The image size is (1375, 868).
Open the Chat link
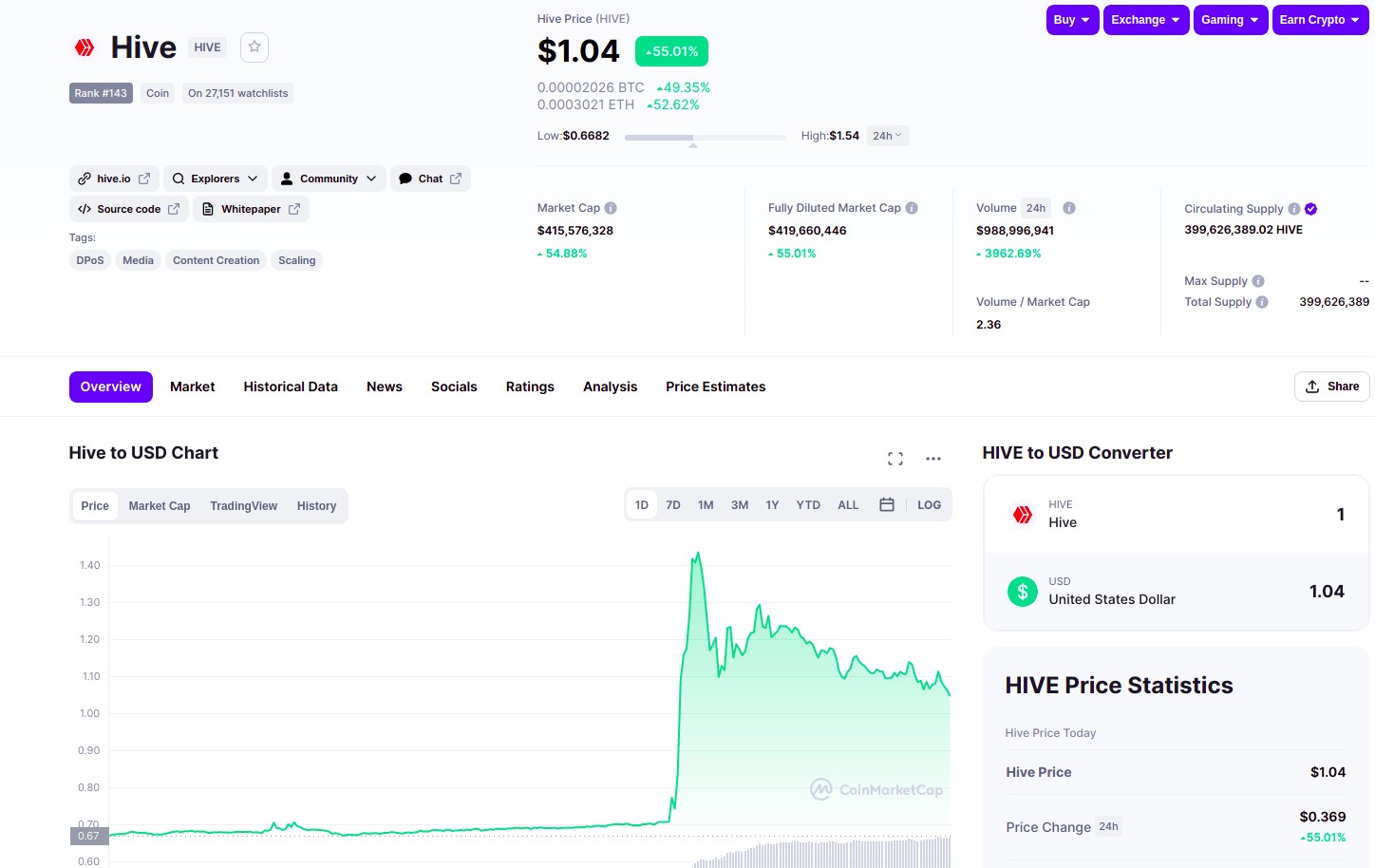(x=430, y=179)
